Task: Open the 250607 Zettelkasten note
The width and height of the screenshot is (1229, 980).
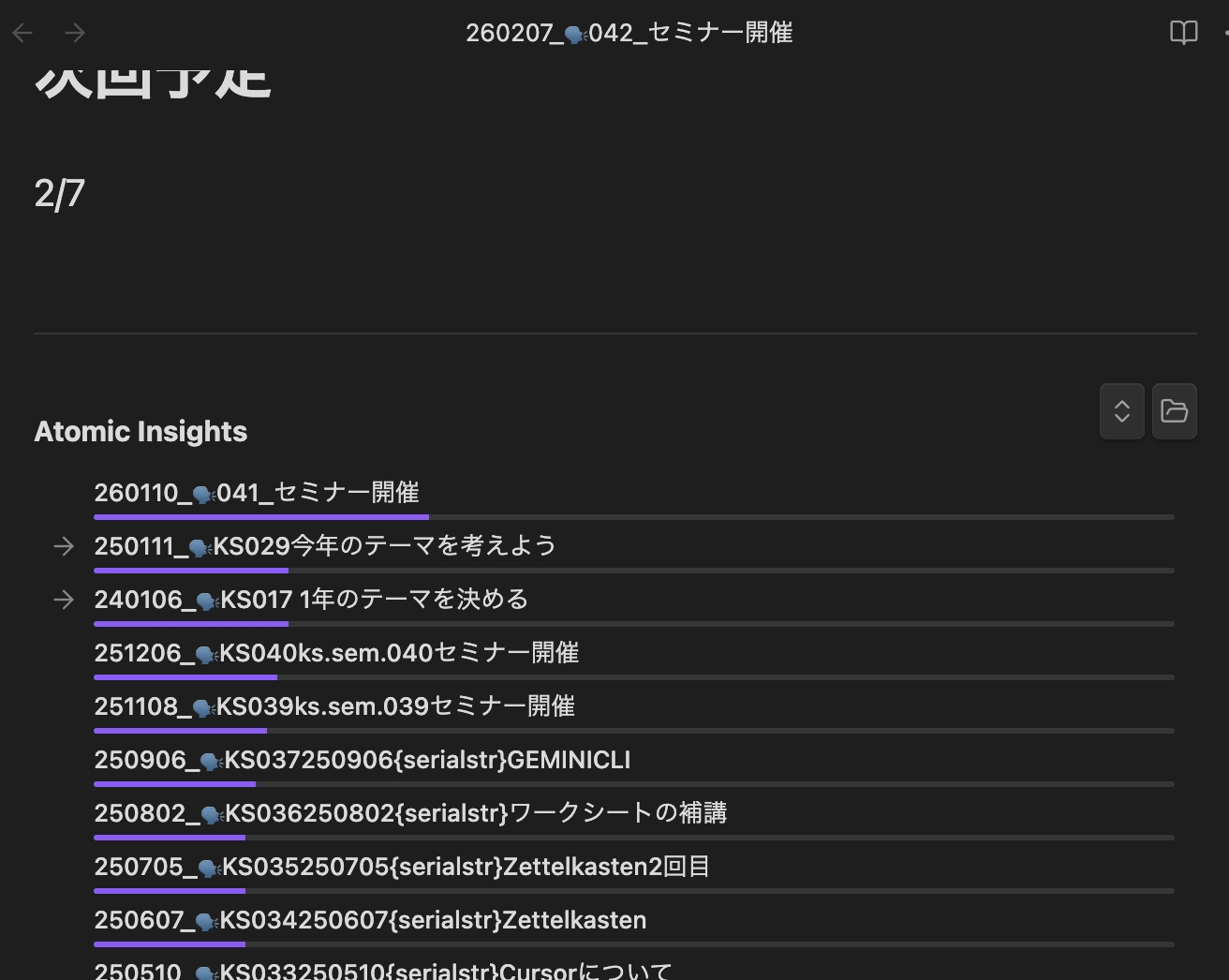Action: coord(369,920)
